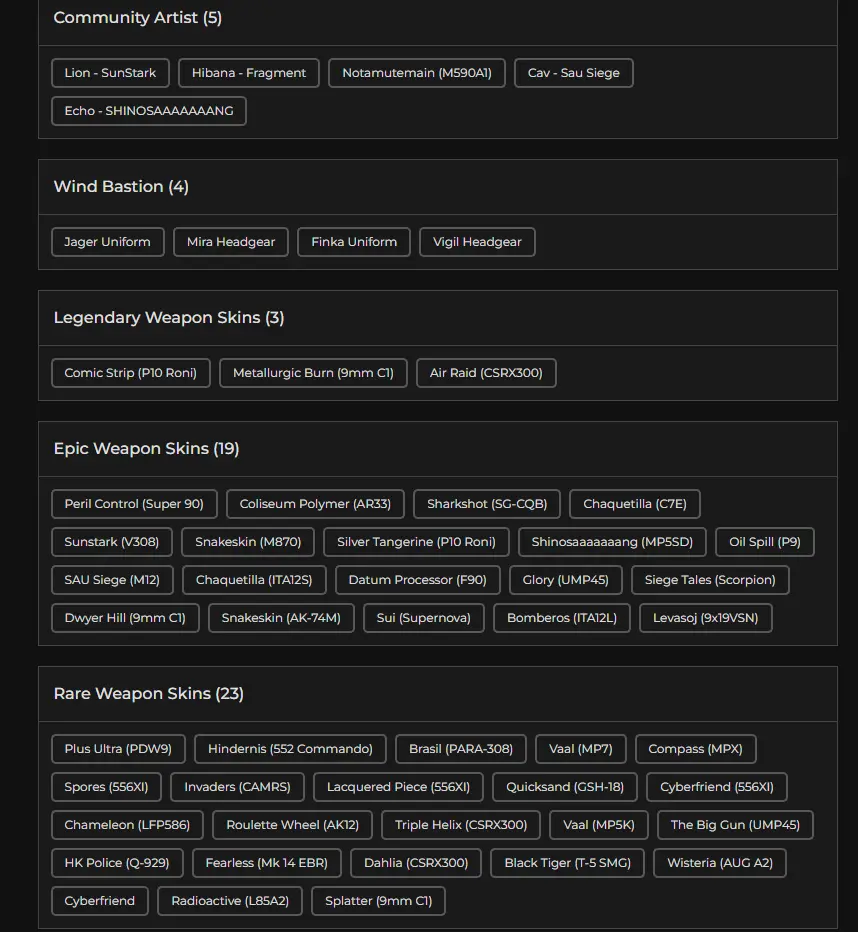
Task: Click the Rare Weapon Skins (23) heading
Action: pyautogui.click(x=148, y=694)
